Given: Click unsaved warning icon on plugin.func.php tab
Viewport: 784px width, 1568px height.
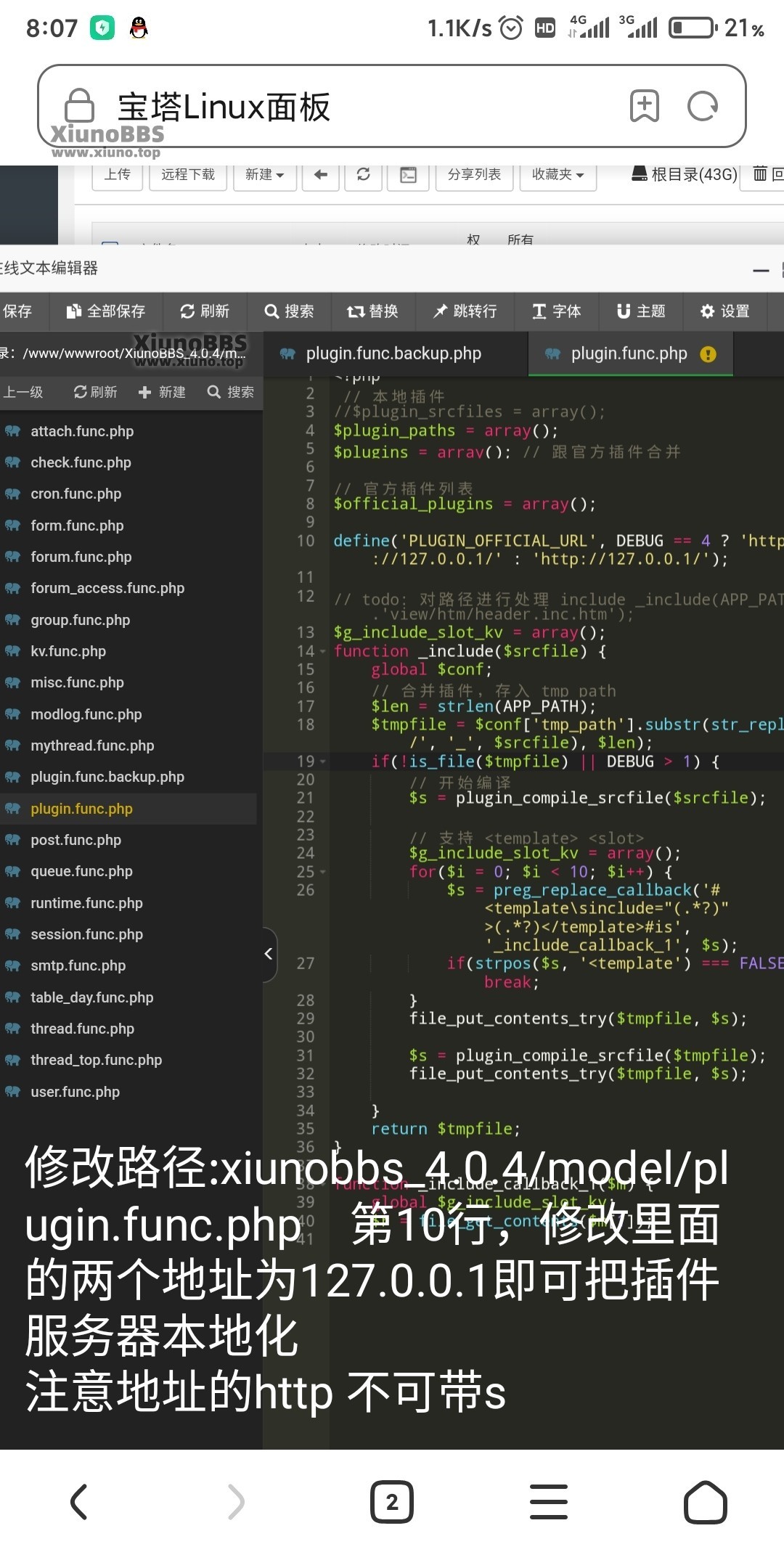Looking at the screenshot, I should pyautogui.click(x=708, y=354).
